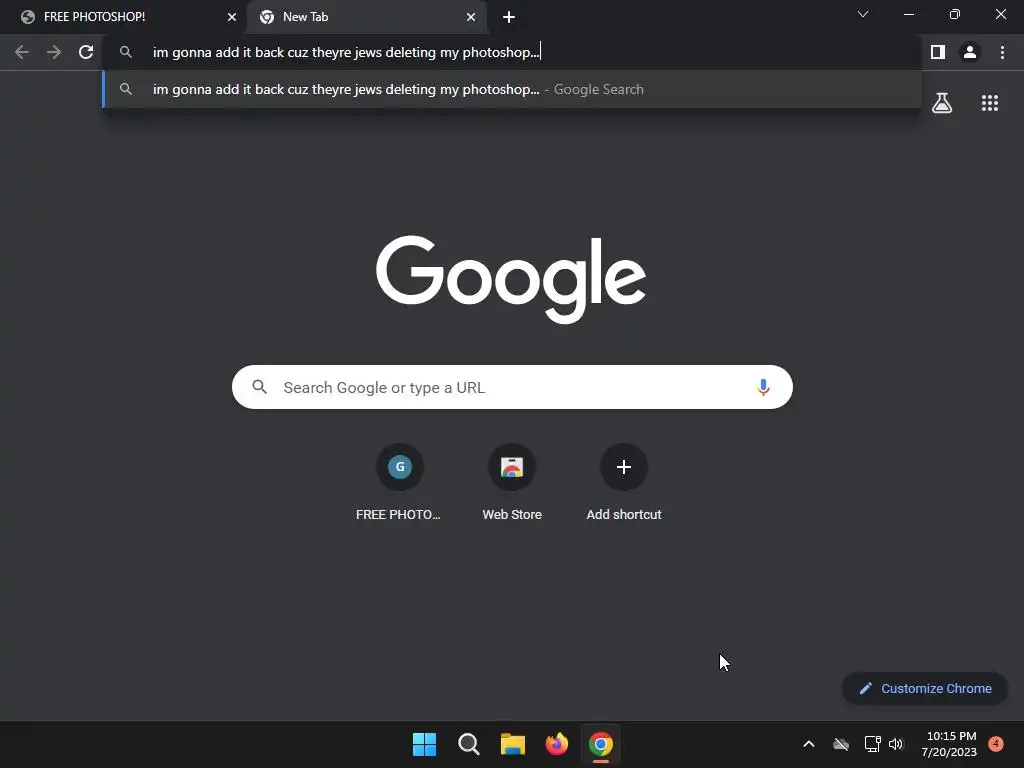Viewport: 1024px width, 768px height.
Task: Open Windows taskbar search
Action: 468,744
